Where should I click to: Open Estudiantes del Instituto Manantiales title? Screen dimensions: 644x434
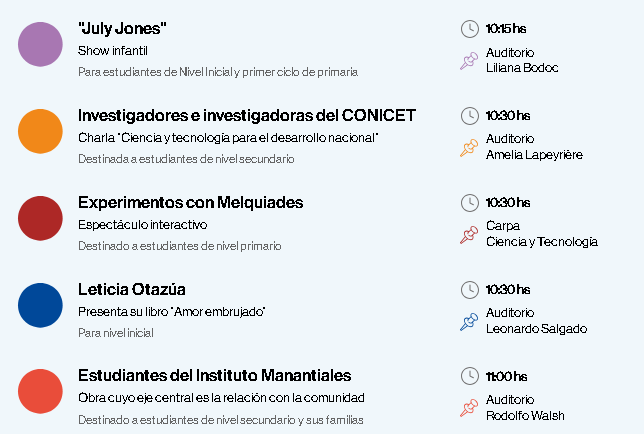214,376
